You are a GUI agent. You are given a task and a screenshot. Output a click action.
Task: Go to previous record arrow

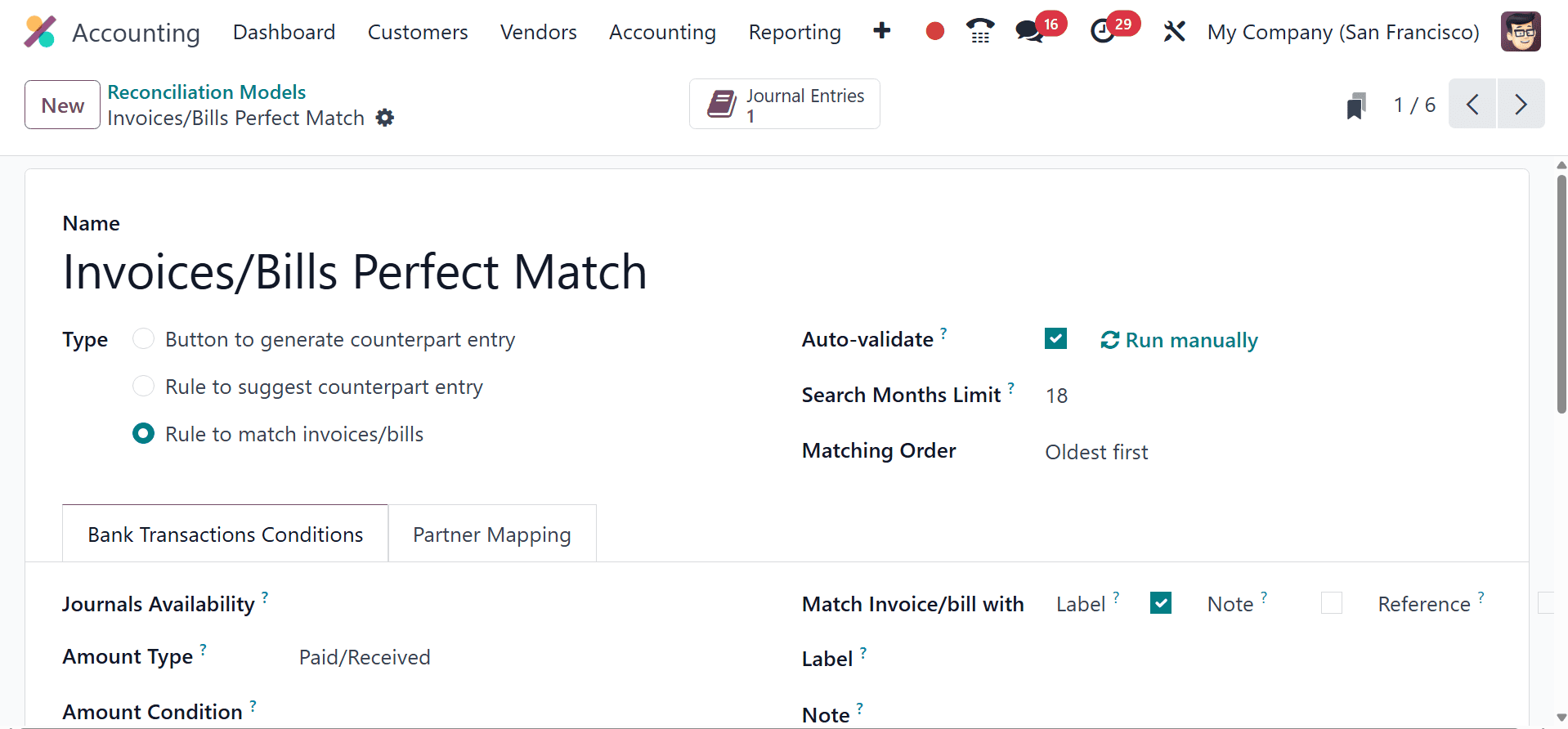pos(1472,104)
